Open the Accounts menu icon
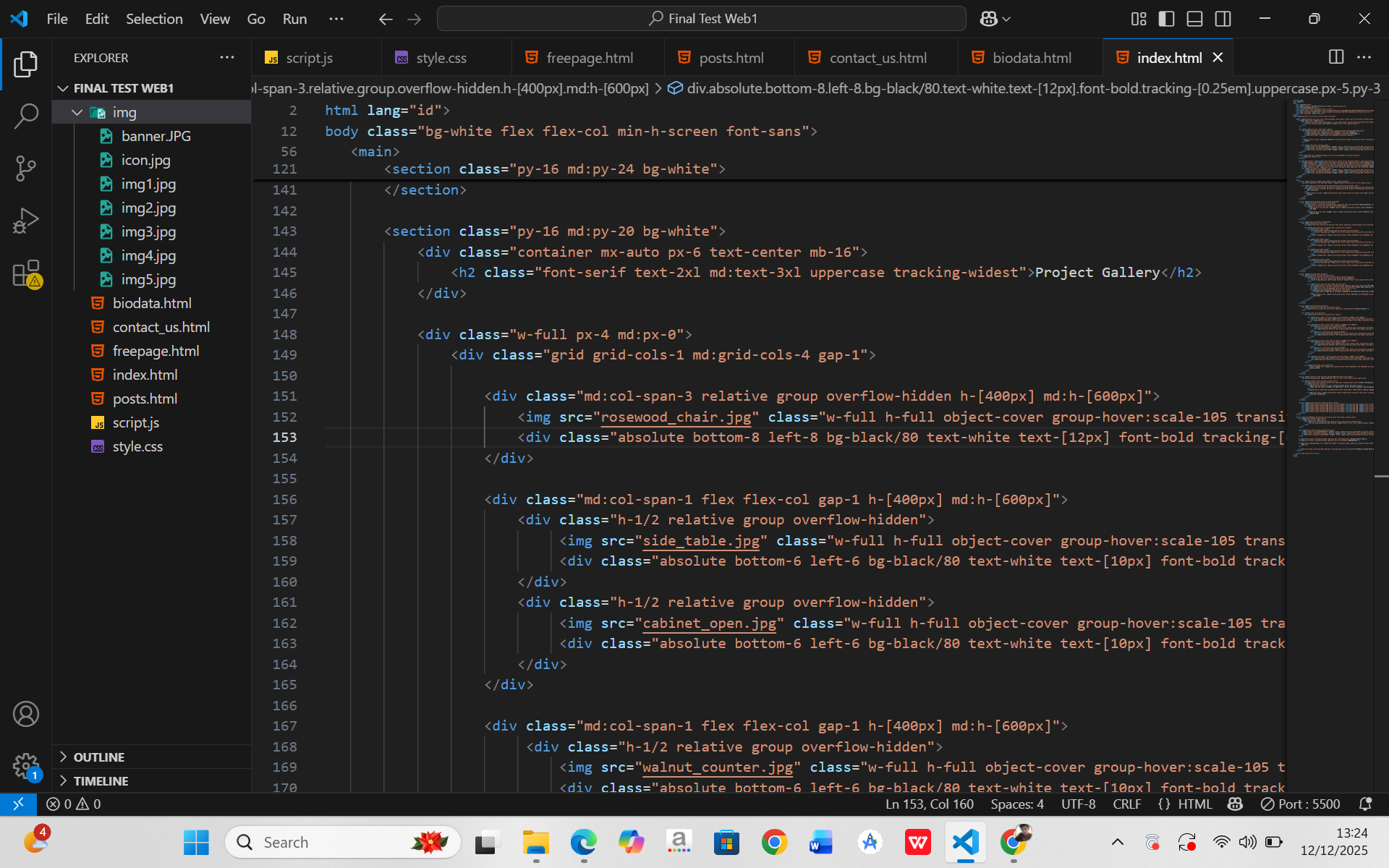The image size is (1389, 868). (x=26, y=714)
